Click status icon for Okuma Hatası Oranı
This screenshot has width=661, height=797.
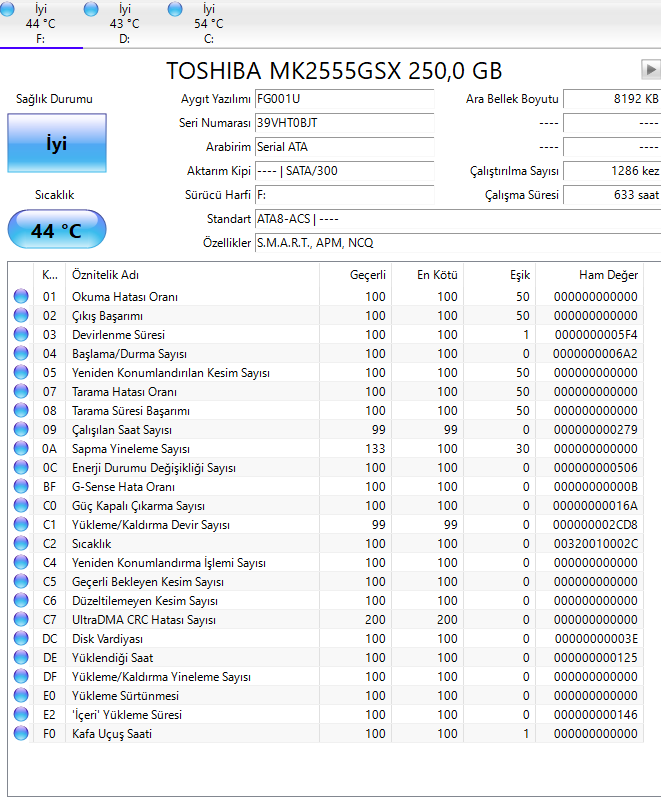21,296
